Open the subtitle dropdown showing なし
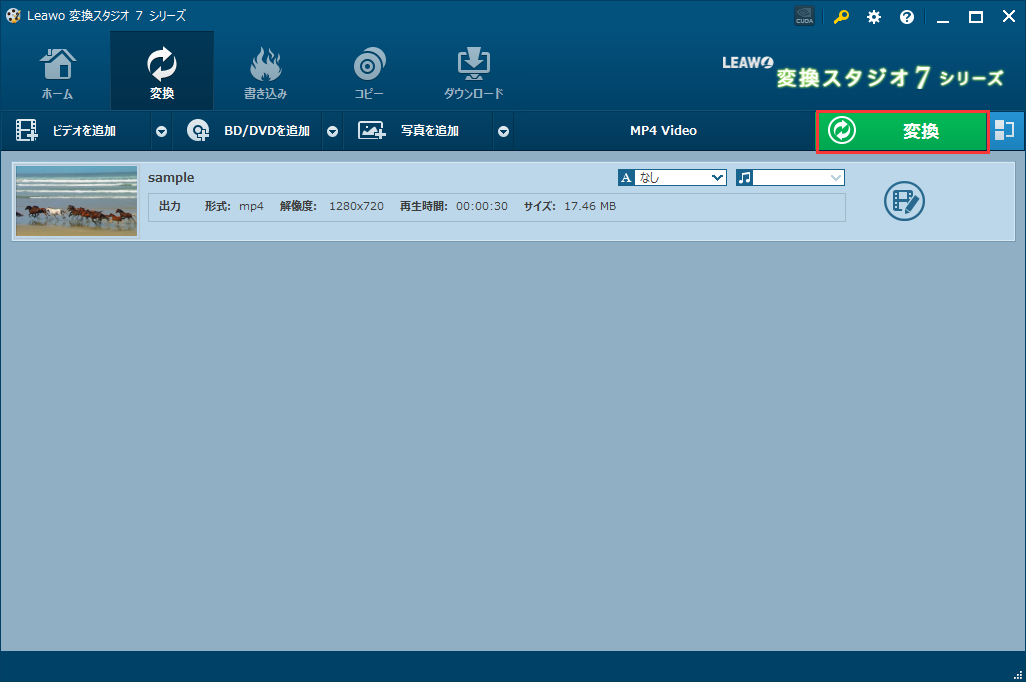 point(671,177)
